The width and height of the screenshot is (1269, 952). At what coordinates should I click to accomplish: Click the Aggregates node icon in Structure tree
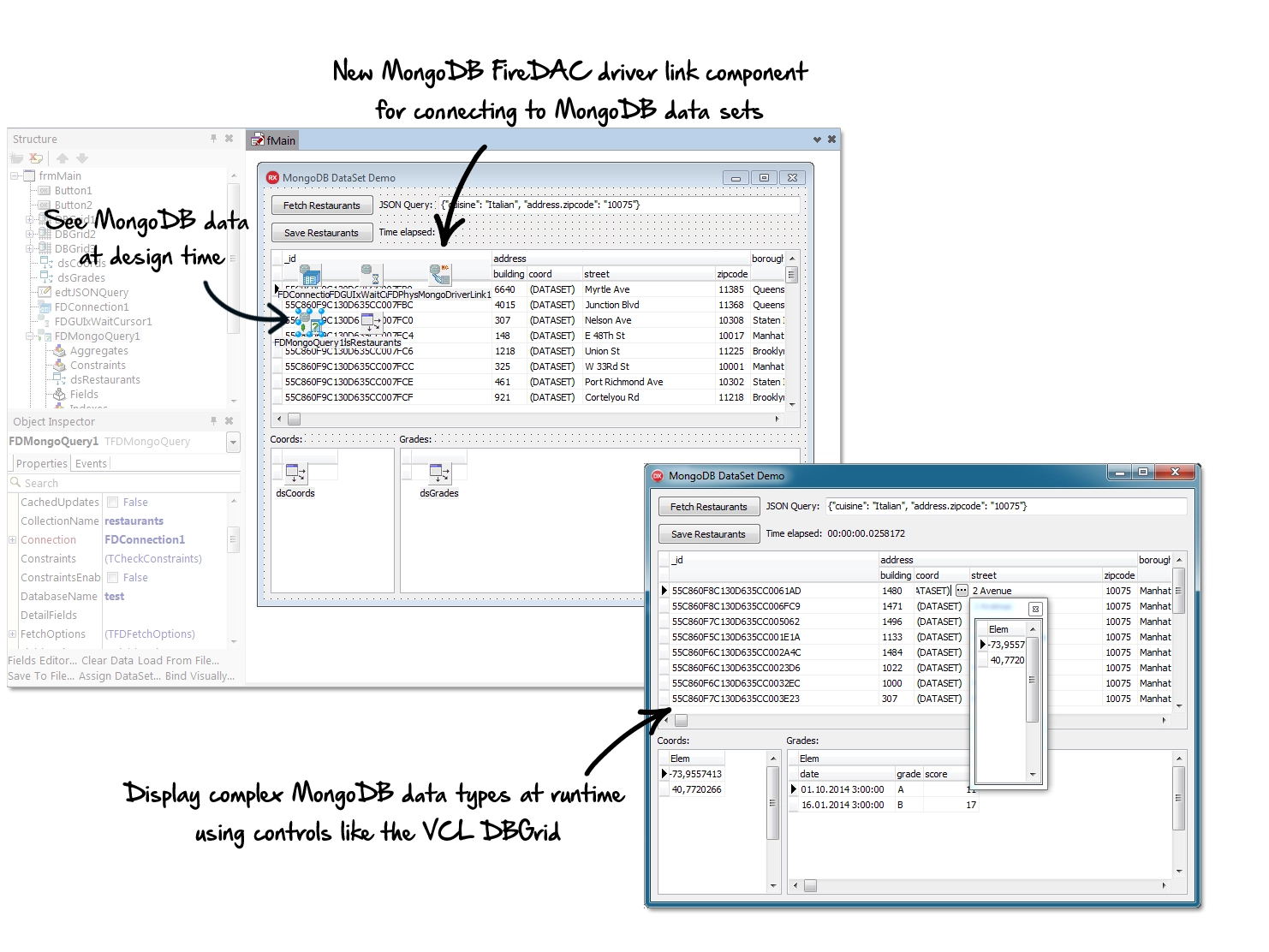60,350
